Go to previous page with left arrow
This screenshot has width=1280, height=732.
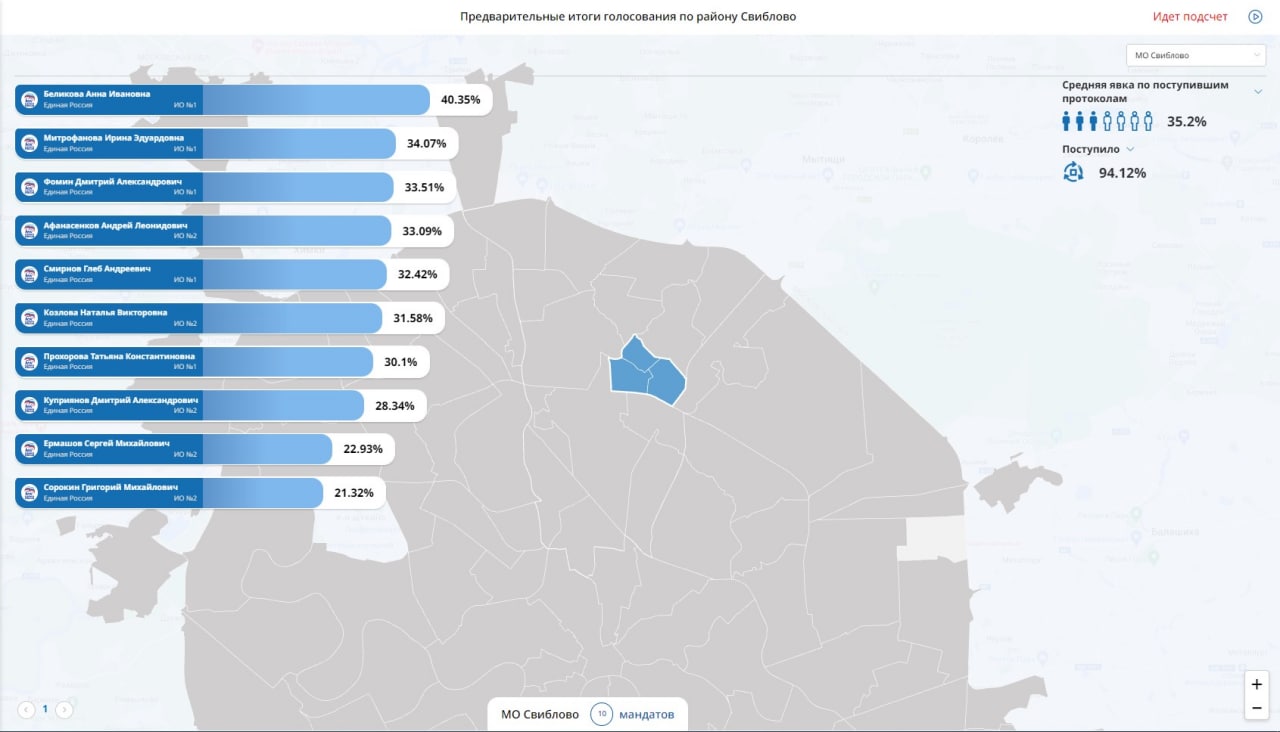click(25, 709)
